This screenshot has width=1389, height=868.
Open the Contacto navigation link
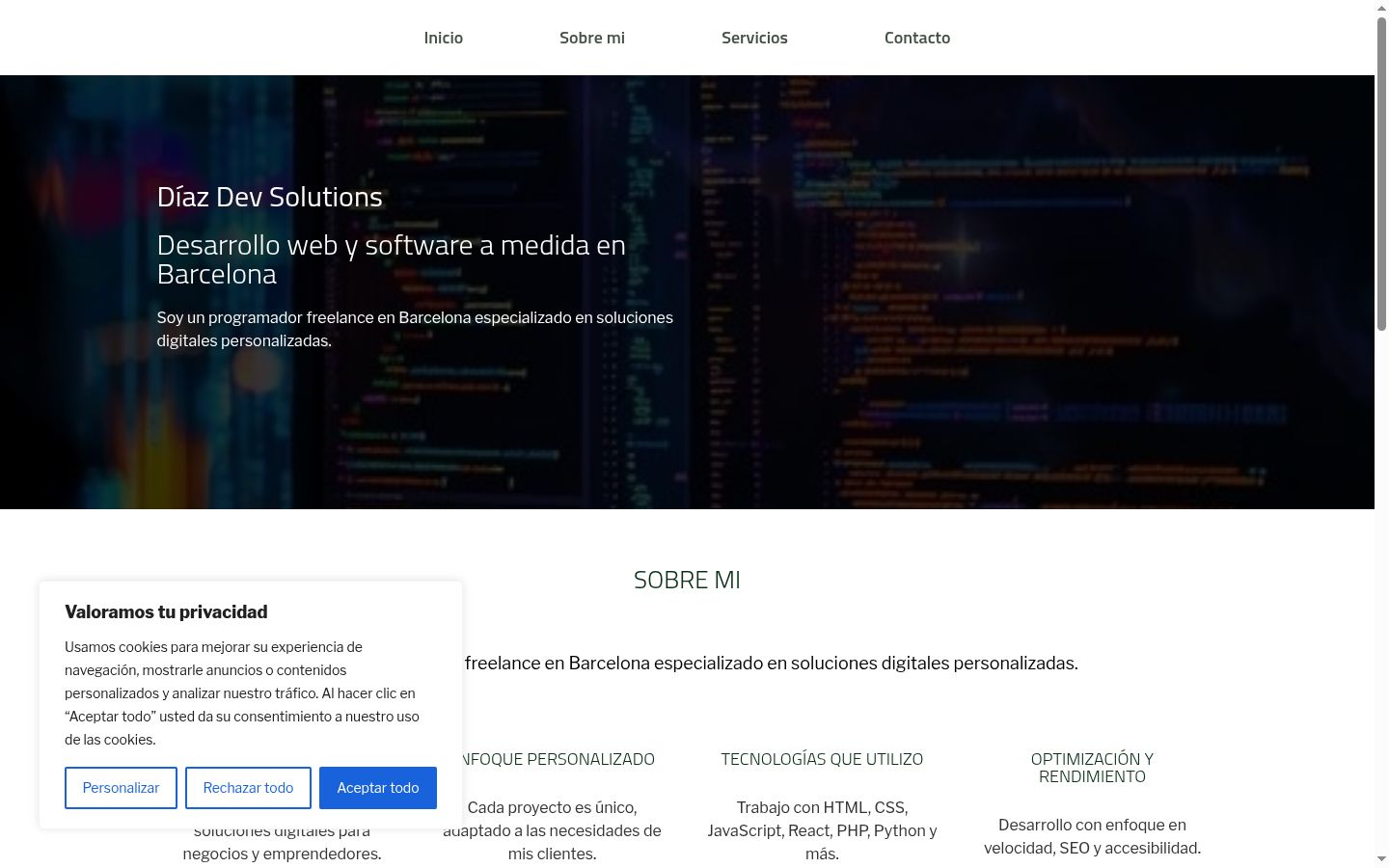tap(917, 38)
